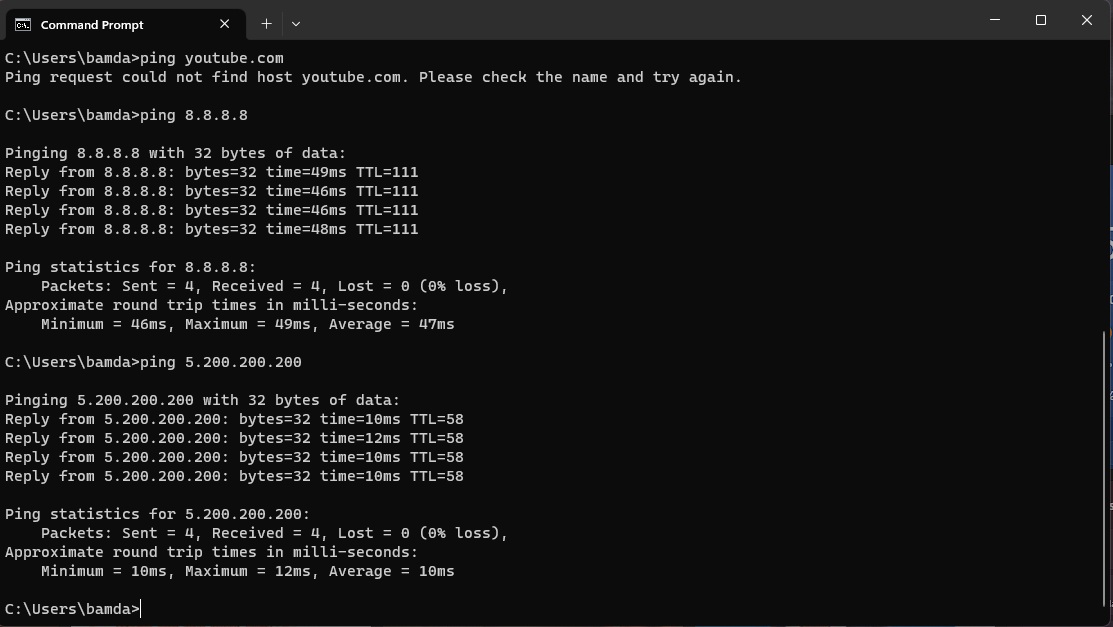Close the Command Prompt tab
Screen dimensions: 1113x627
pyautogui.click(x=224, y=24)
